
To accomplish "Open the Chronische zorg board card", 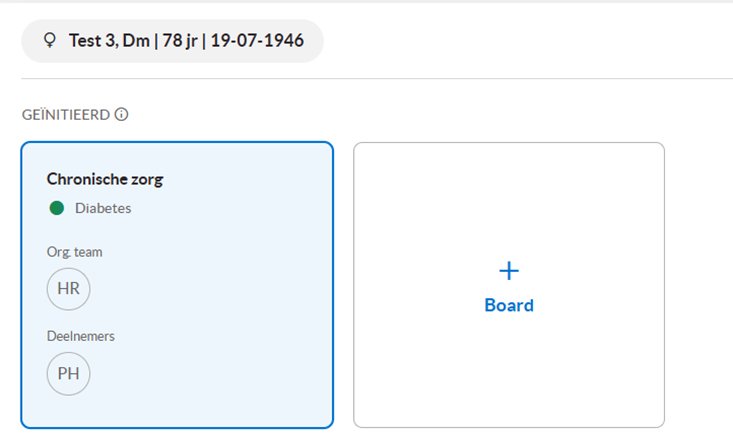I will tap(177, 285).
